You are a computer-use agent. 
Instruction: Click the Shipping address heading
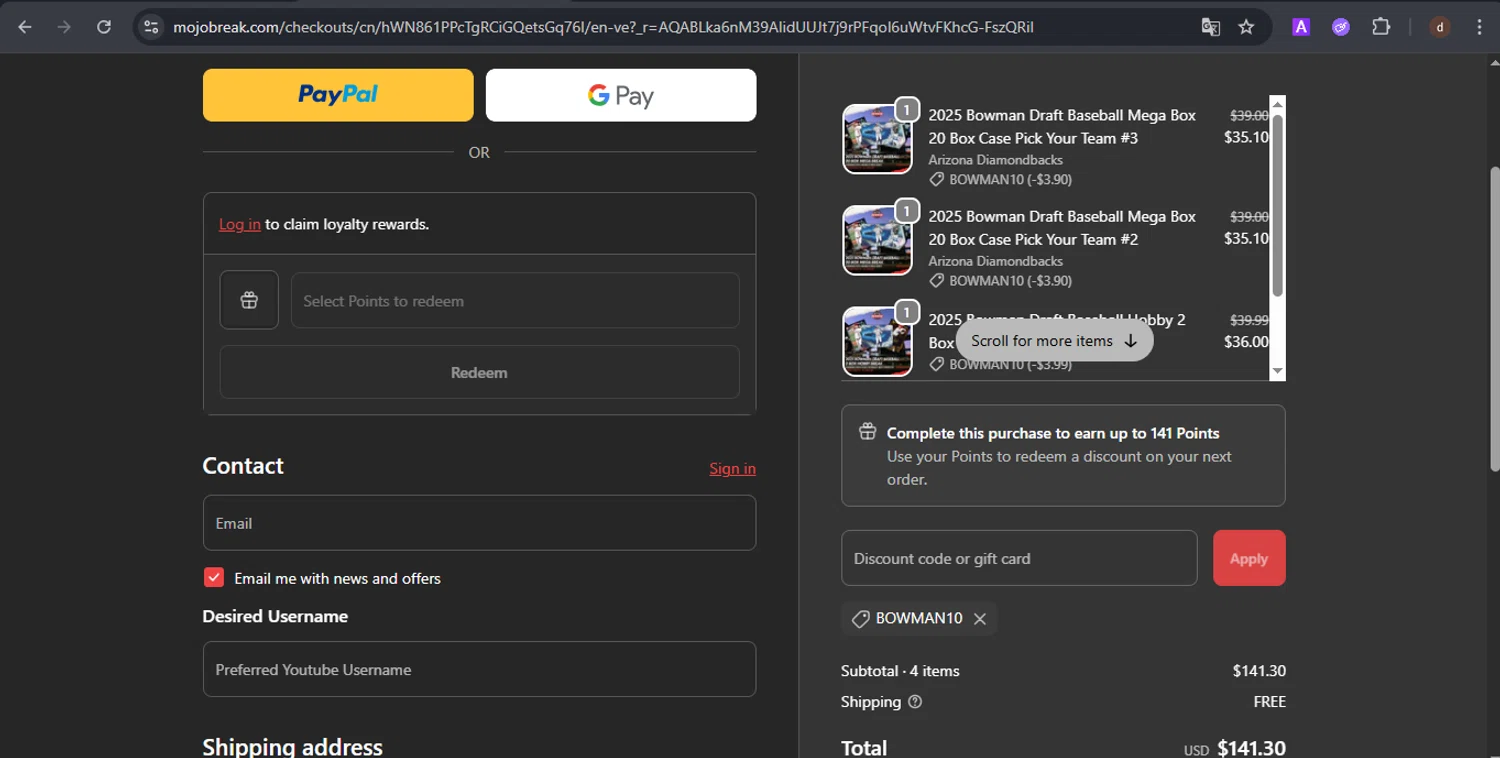(292, 747)
